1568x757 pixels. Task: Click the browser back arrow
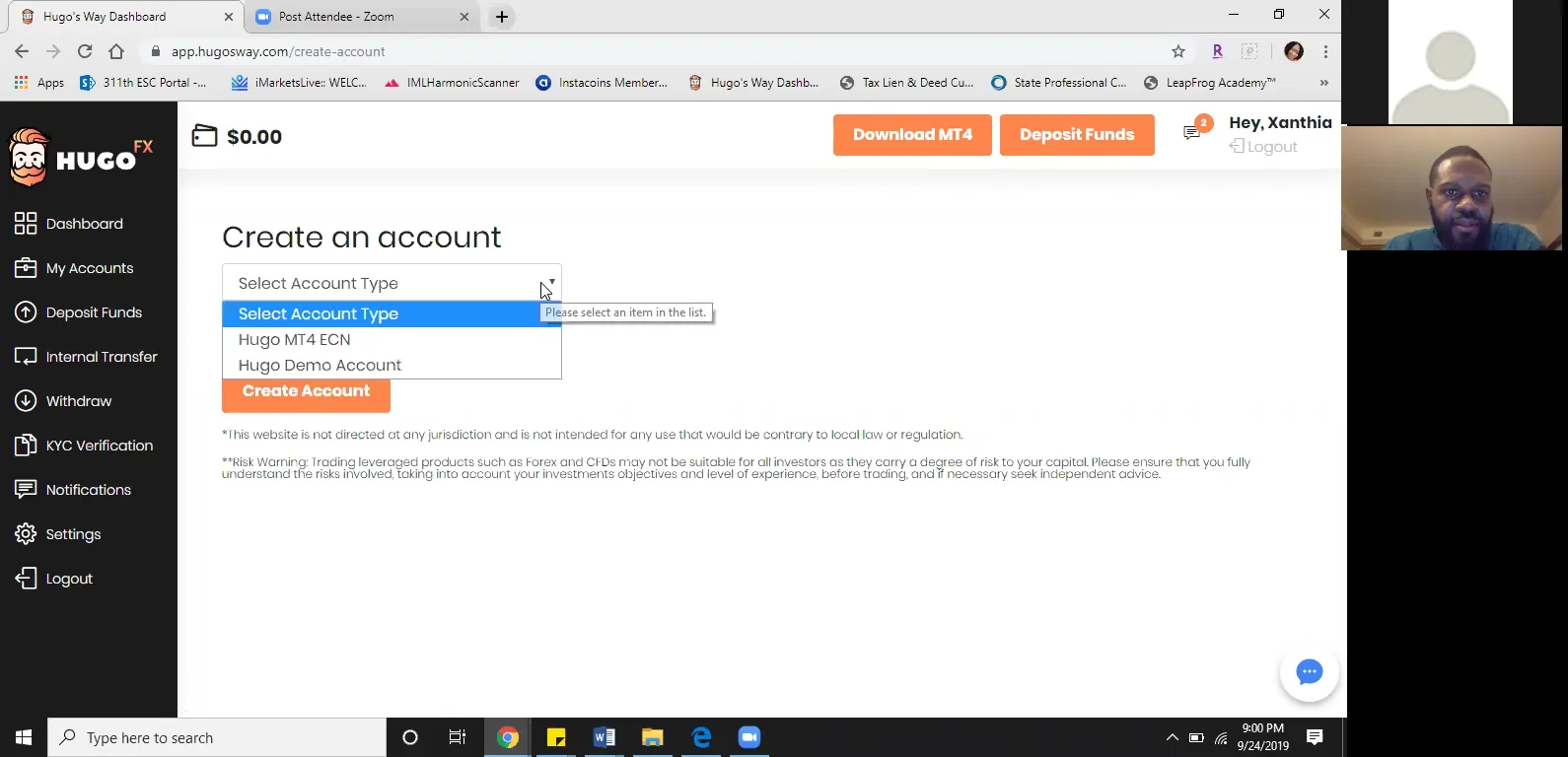[22, 51]
